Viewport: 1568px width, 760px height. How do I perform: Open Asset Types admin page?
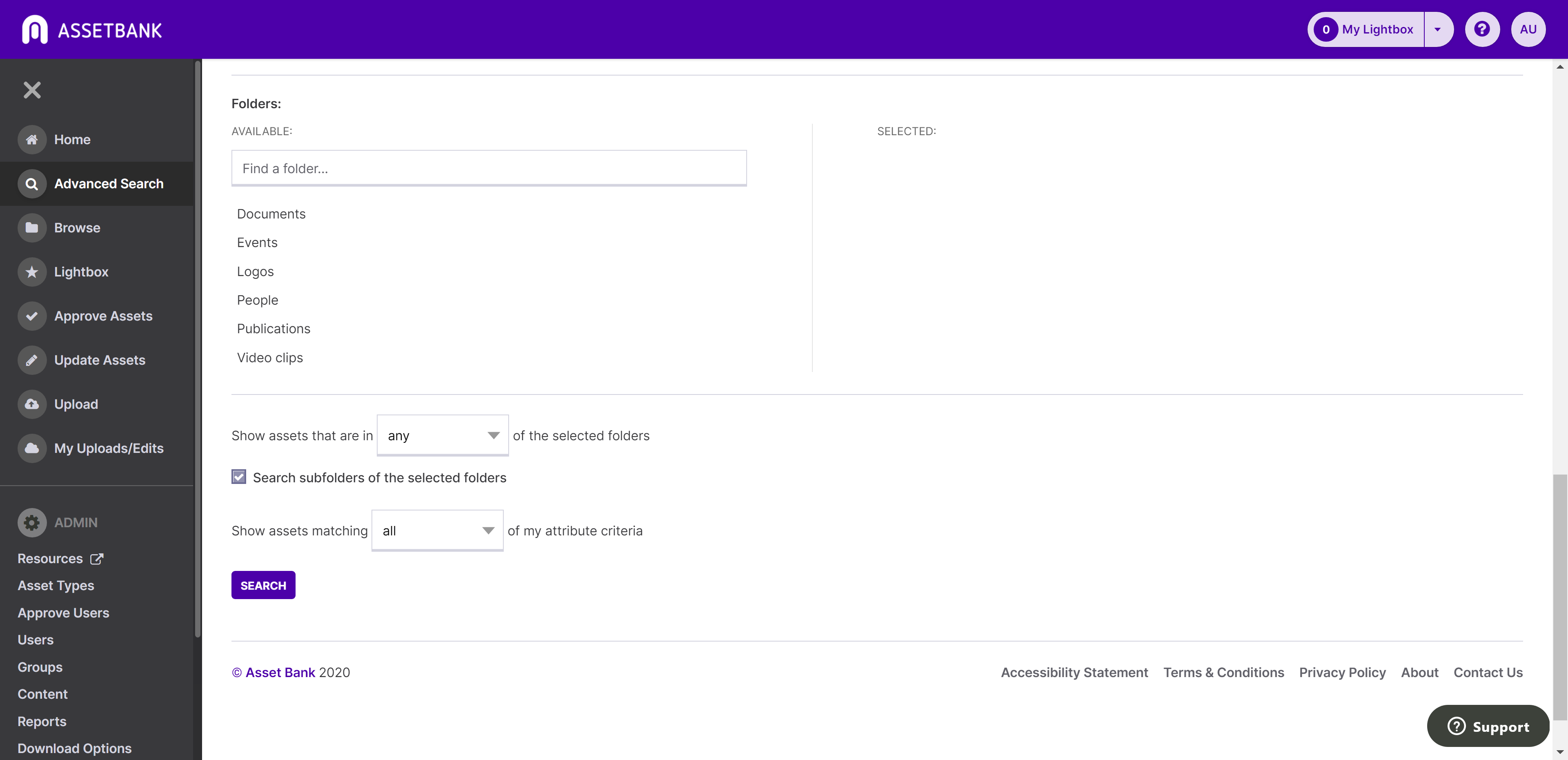point(56,586)
